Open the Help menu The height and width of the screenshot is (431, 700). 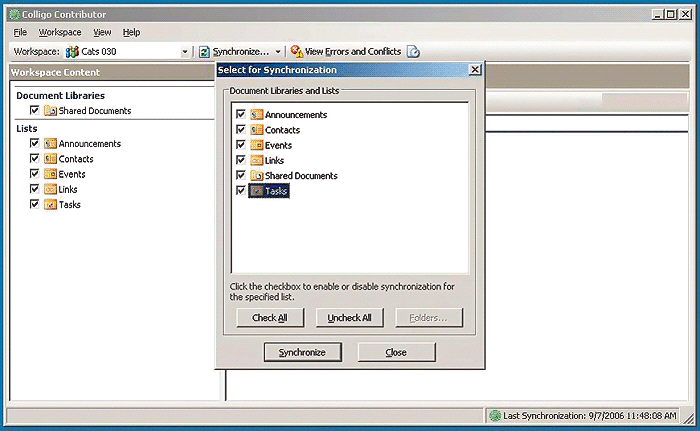click(131, 32)
